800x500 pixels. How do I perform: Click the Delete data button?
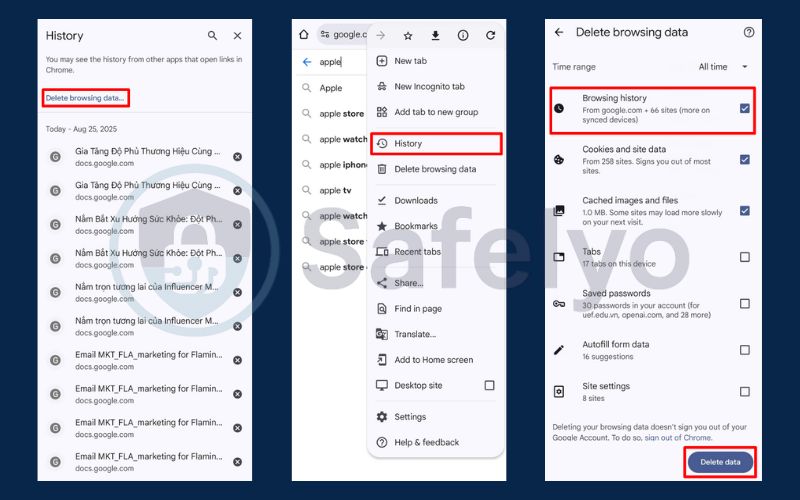point(720,462)
